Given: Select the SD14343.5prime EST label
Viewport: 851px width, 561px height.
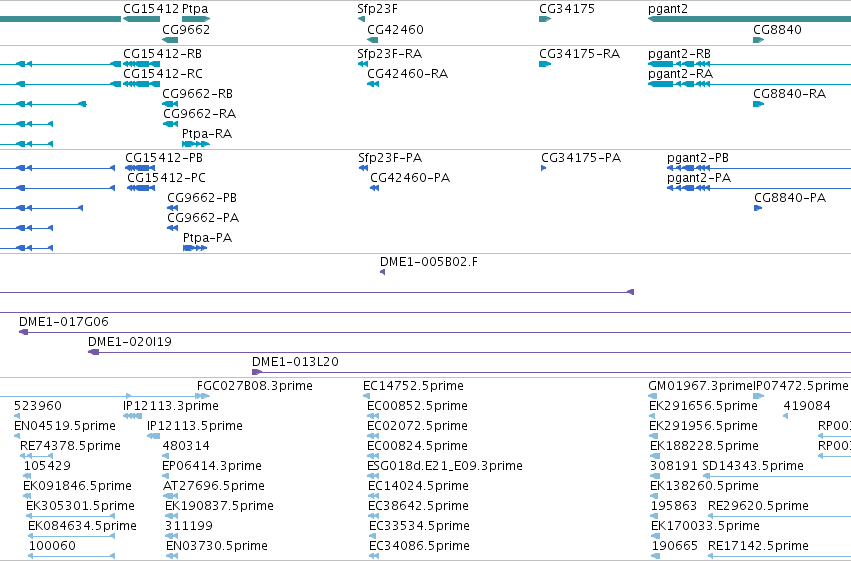Looking at the screenshot, I should 753,466.
